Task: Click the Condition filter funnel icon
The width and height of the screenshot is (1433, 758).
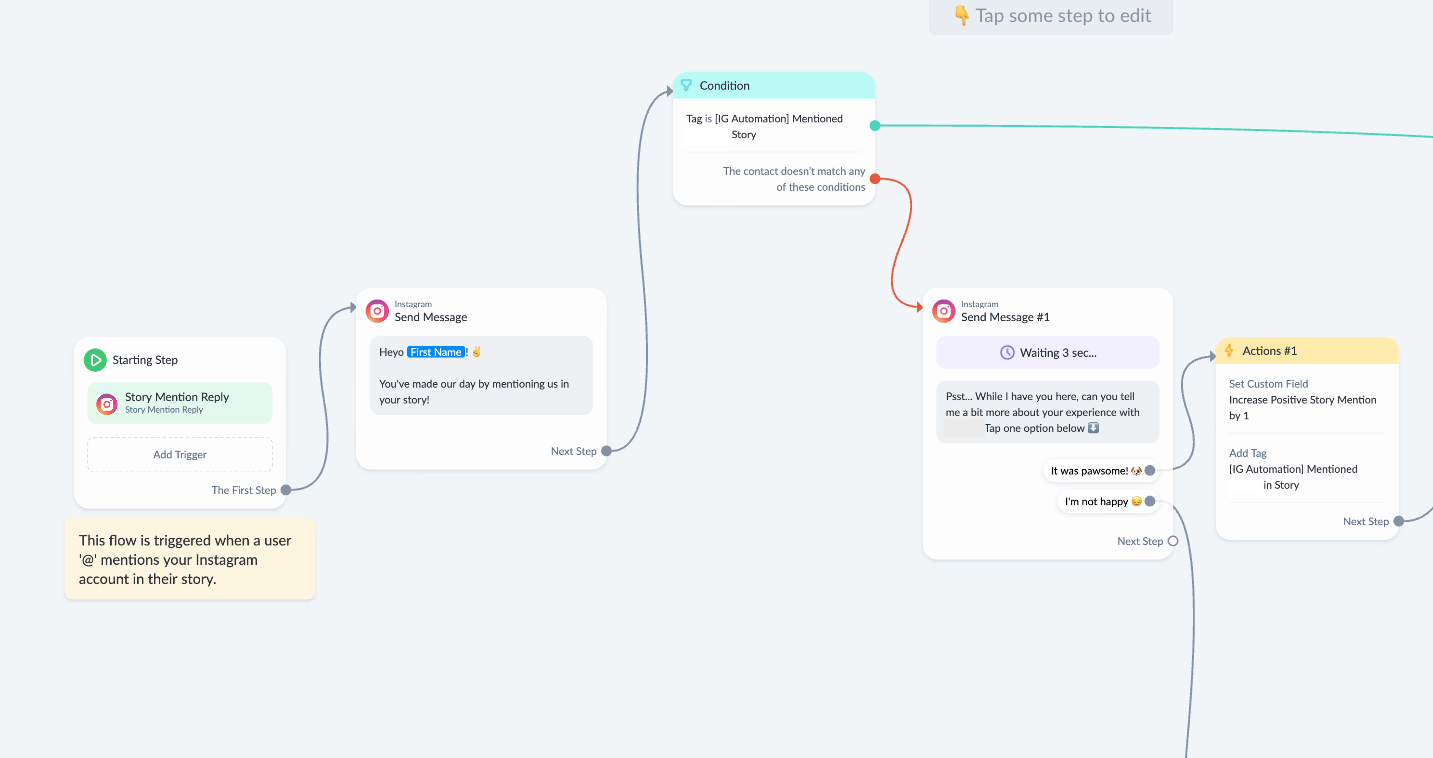Action: (686, 86)
